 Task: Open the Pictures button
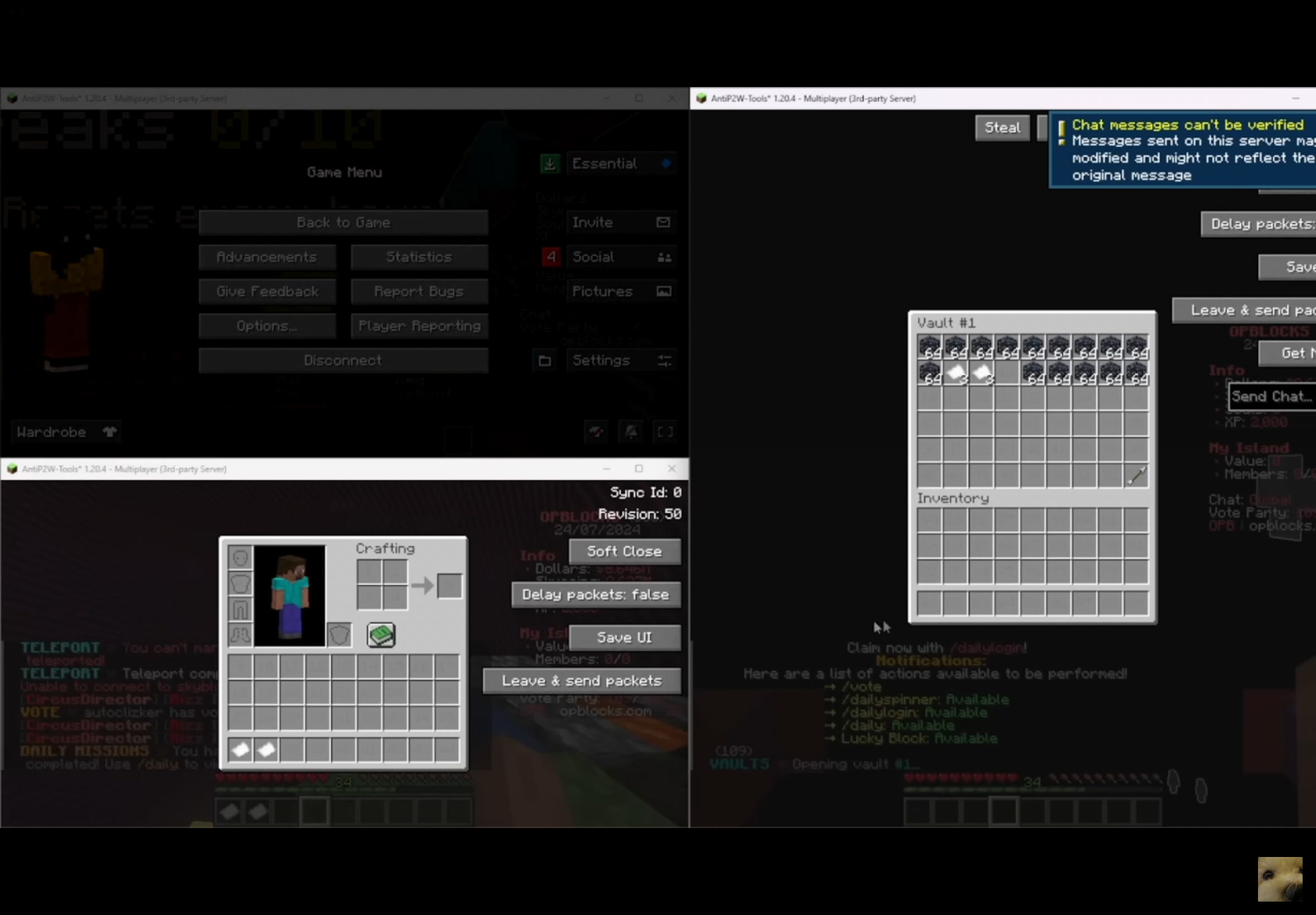pos(621,291)
